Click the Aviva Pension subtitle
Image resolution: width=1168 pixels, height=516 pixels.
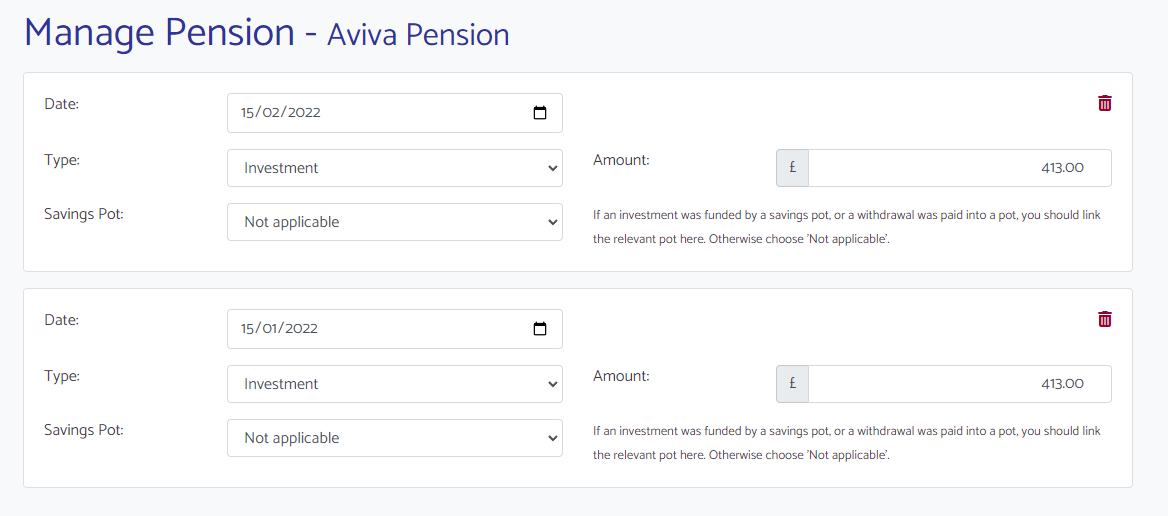pos(418,35)
